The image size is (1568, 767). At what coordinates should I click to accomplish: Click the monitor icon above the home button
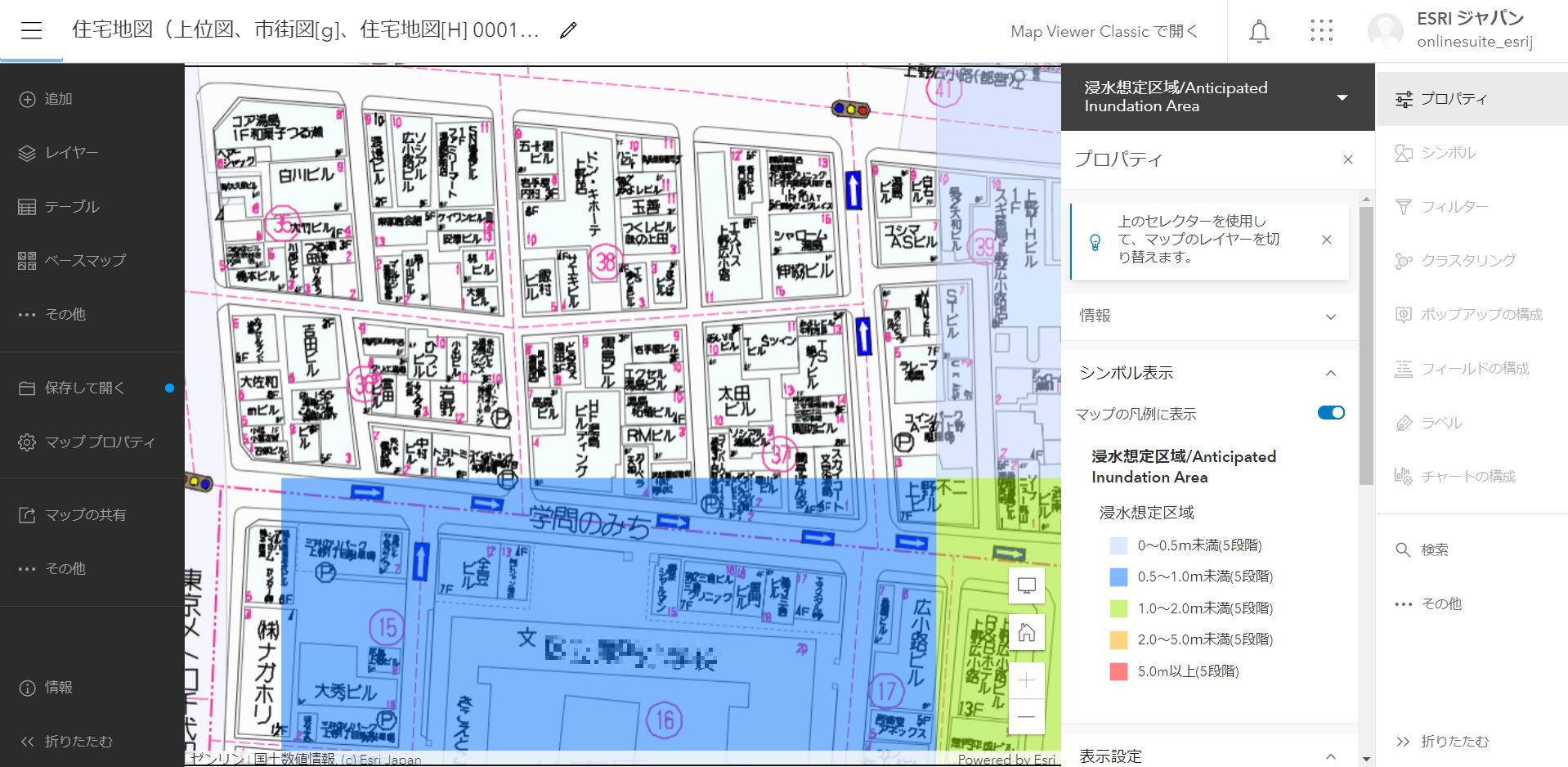pos(1027,585)
